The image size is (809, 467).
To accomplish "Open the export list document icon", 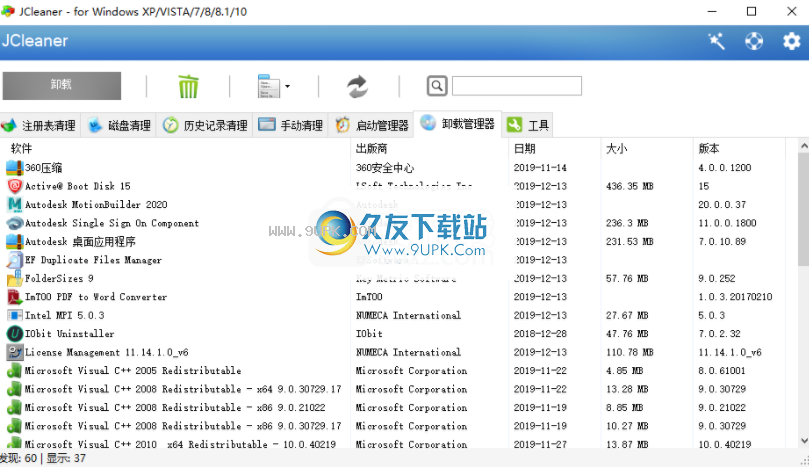I will [x=269, y=86].
